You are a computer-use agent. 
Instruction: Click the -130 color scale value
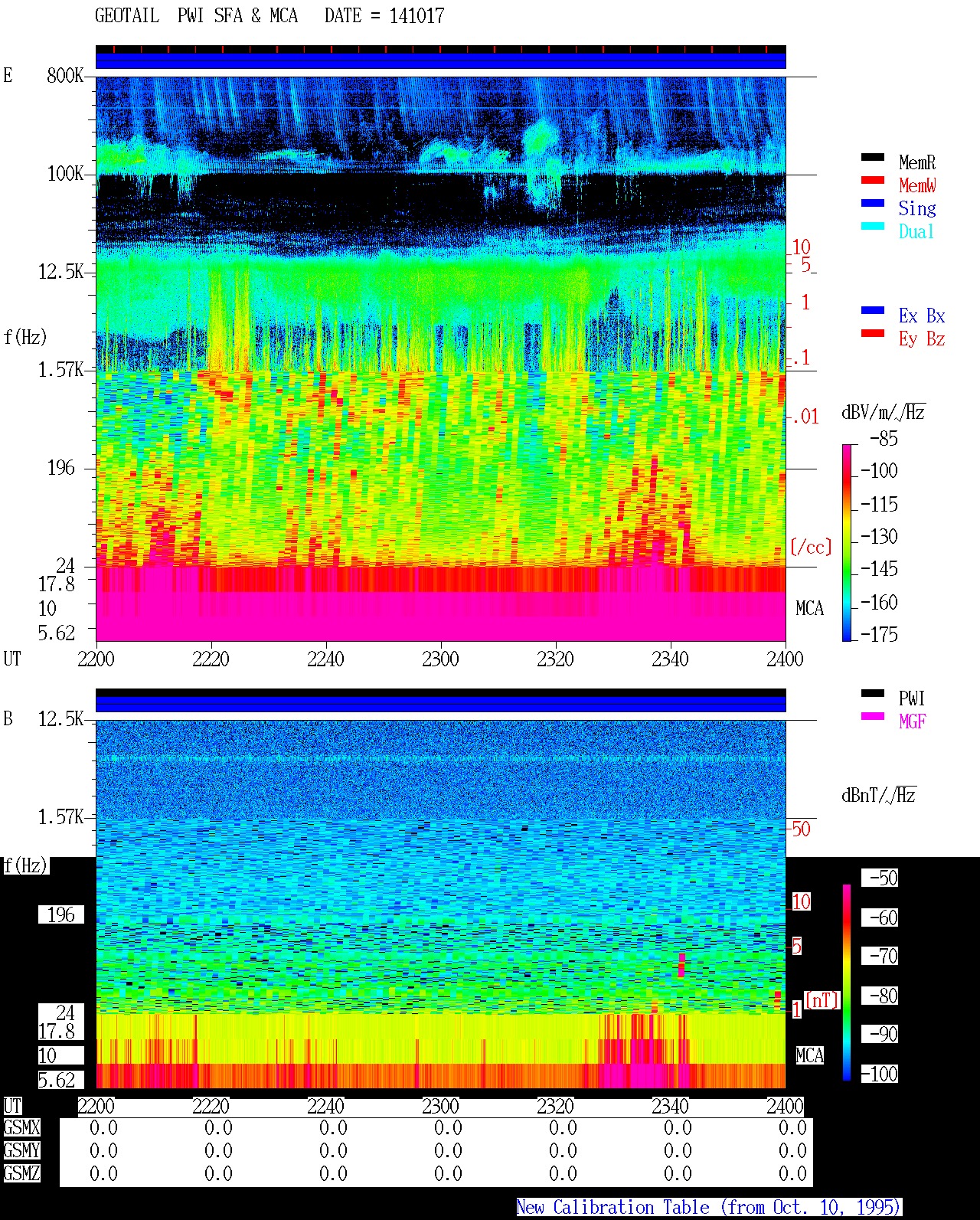click(x=879, y=536)
